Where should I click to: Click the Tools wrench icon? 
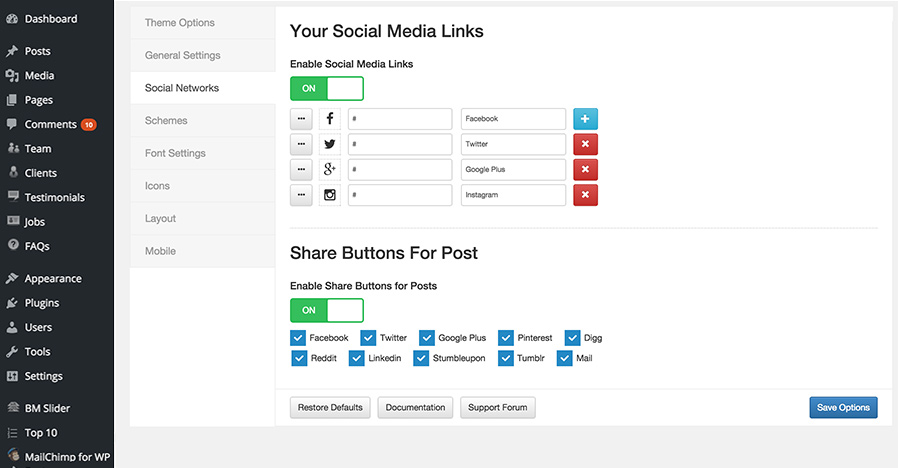tap(12, 352)
